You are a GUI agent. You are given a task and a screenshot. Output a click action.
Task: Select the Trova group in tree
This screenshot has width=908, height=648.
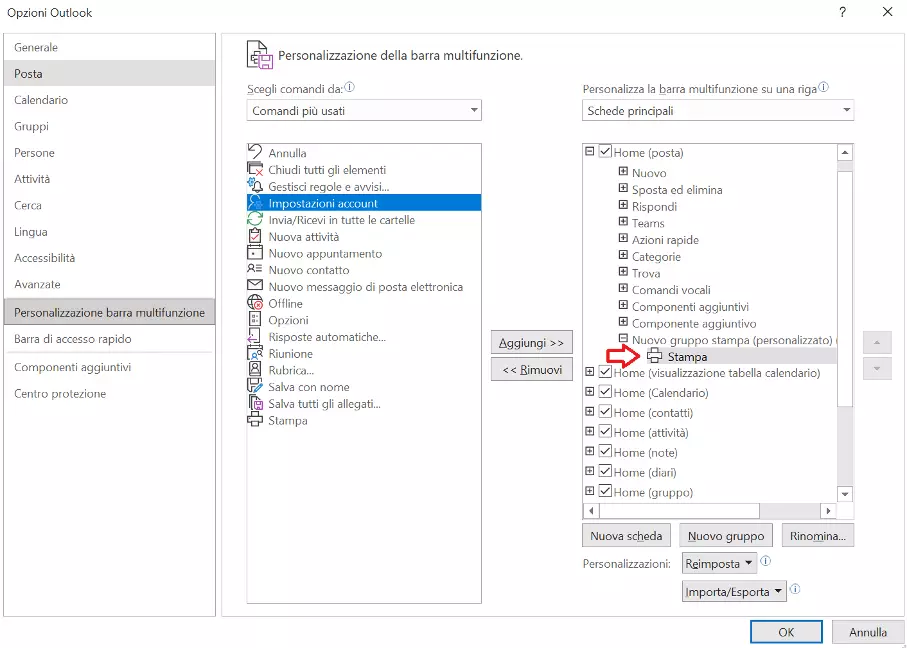(x=646, y=273)
